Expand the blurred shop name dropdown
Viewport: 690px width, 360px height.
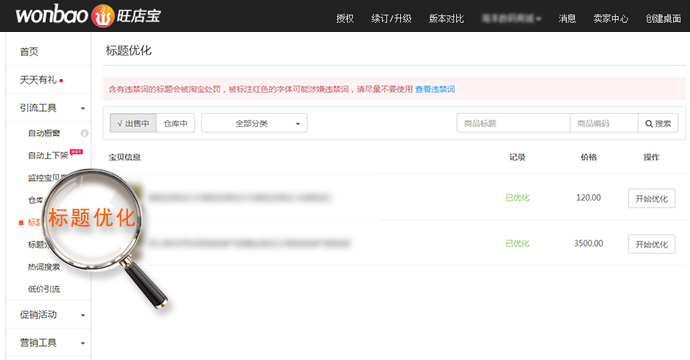(511, 18)
